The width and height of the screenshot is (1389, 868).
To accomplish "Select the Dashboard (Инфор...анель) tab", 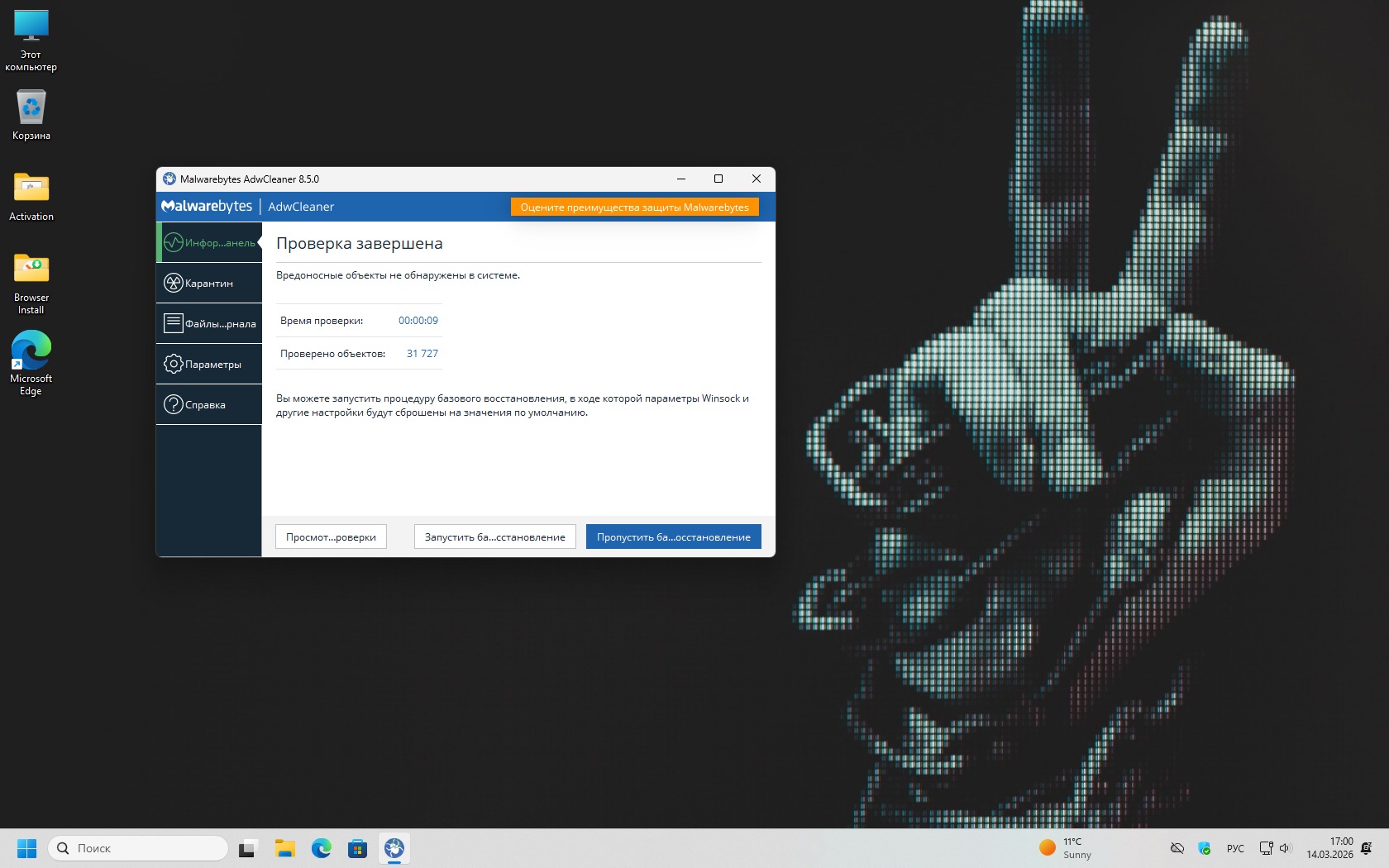I will click(208, 242).
